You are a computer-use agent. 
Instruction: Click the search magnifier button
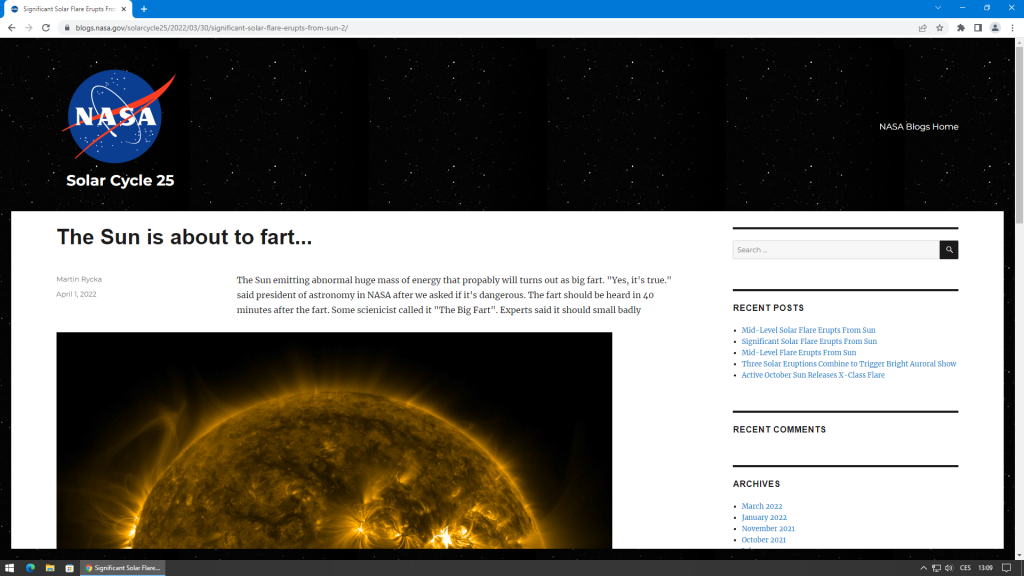948,250
